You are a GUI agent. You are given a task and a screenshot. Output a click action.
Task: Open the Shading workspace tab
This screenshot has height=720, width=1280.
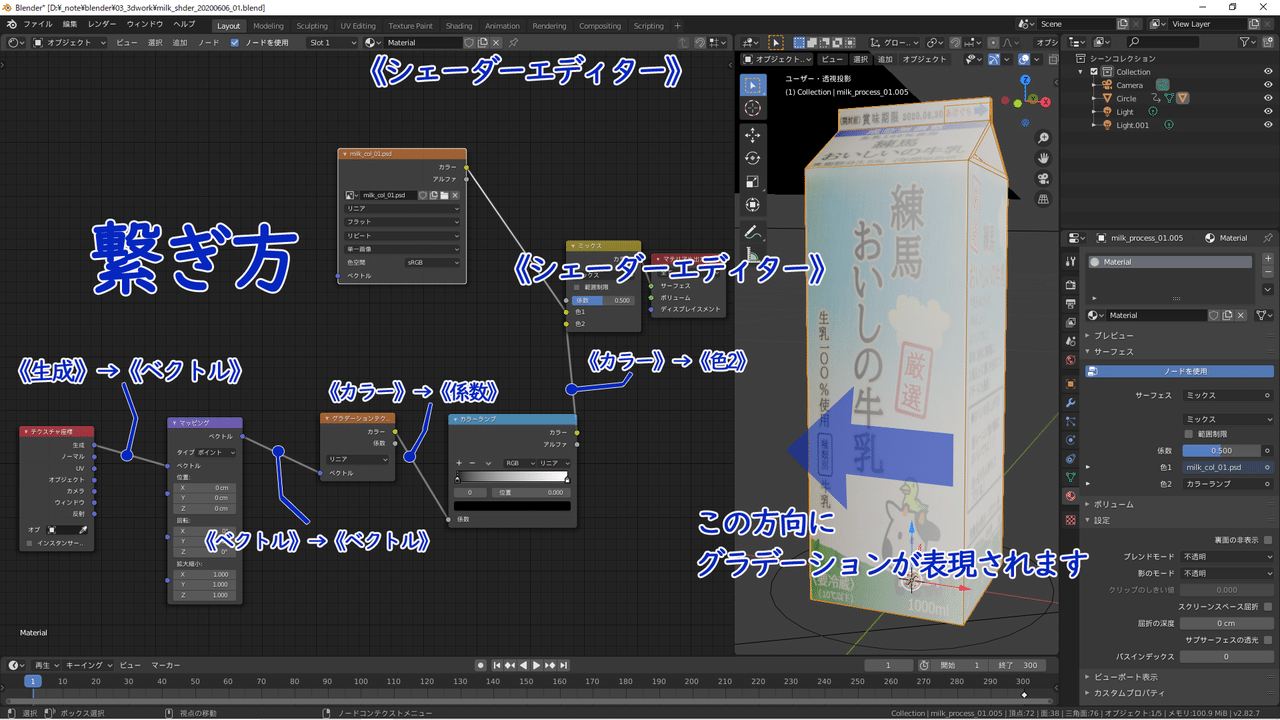coord(459,26)
